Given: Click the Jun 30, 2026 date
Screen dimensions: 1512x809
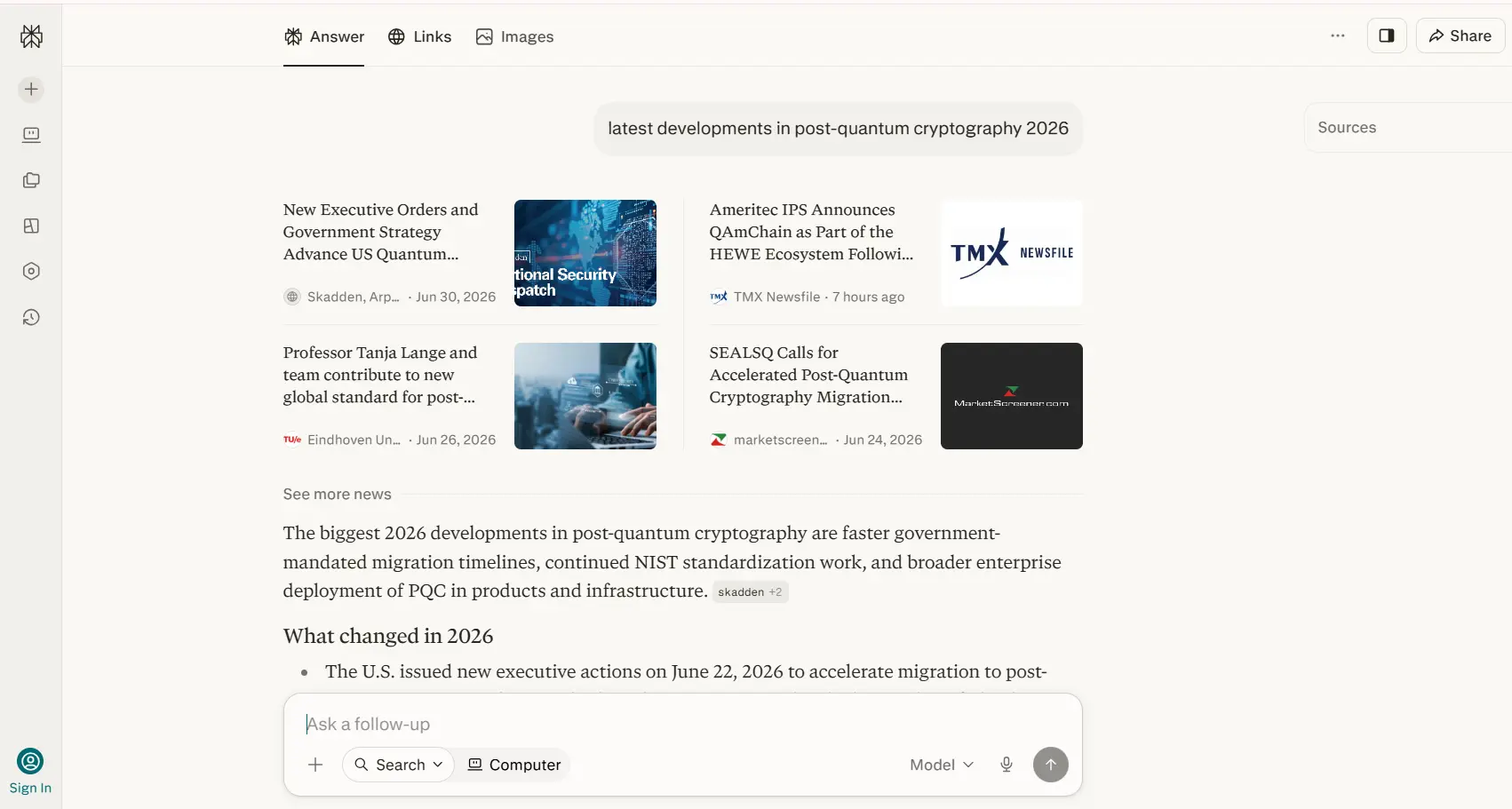Looking at the screenshot, I should [x=456, y=297].
